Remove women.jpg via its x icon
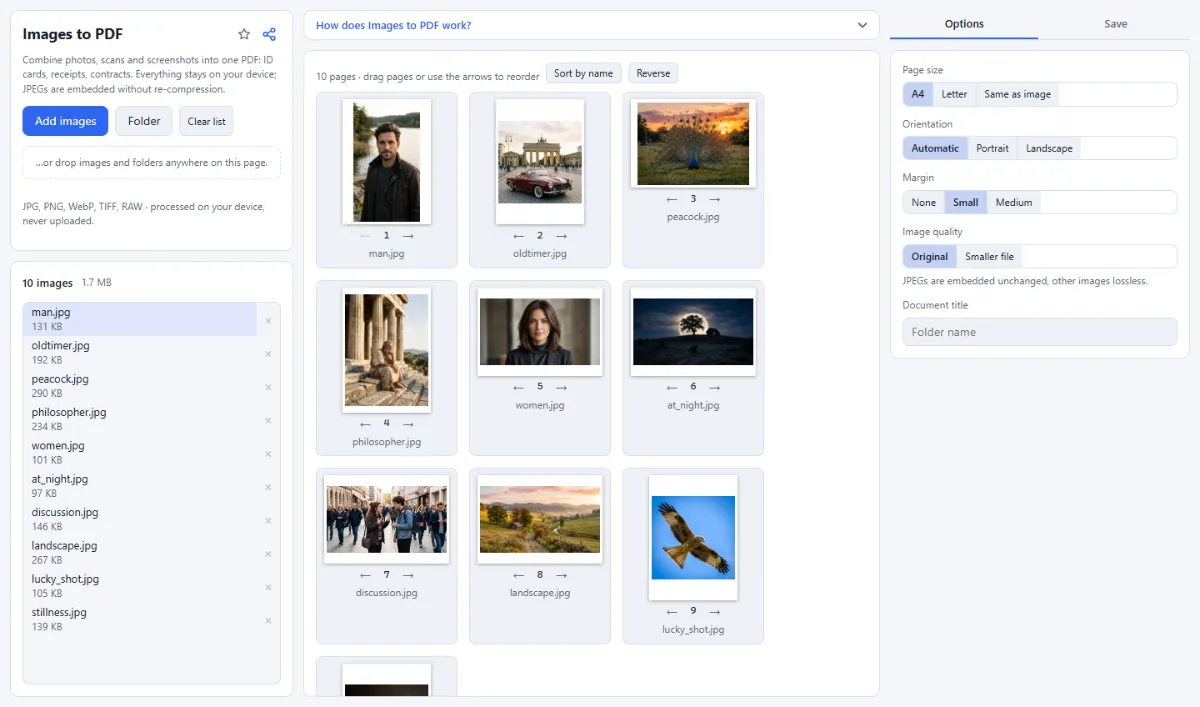 [x=268, y=454]
